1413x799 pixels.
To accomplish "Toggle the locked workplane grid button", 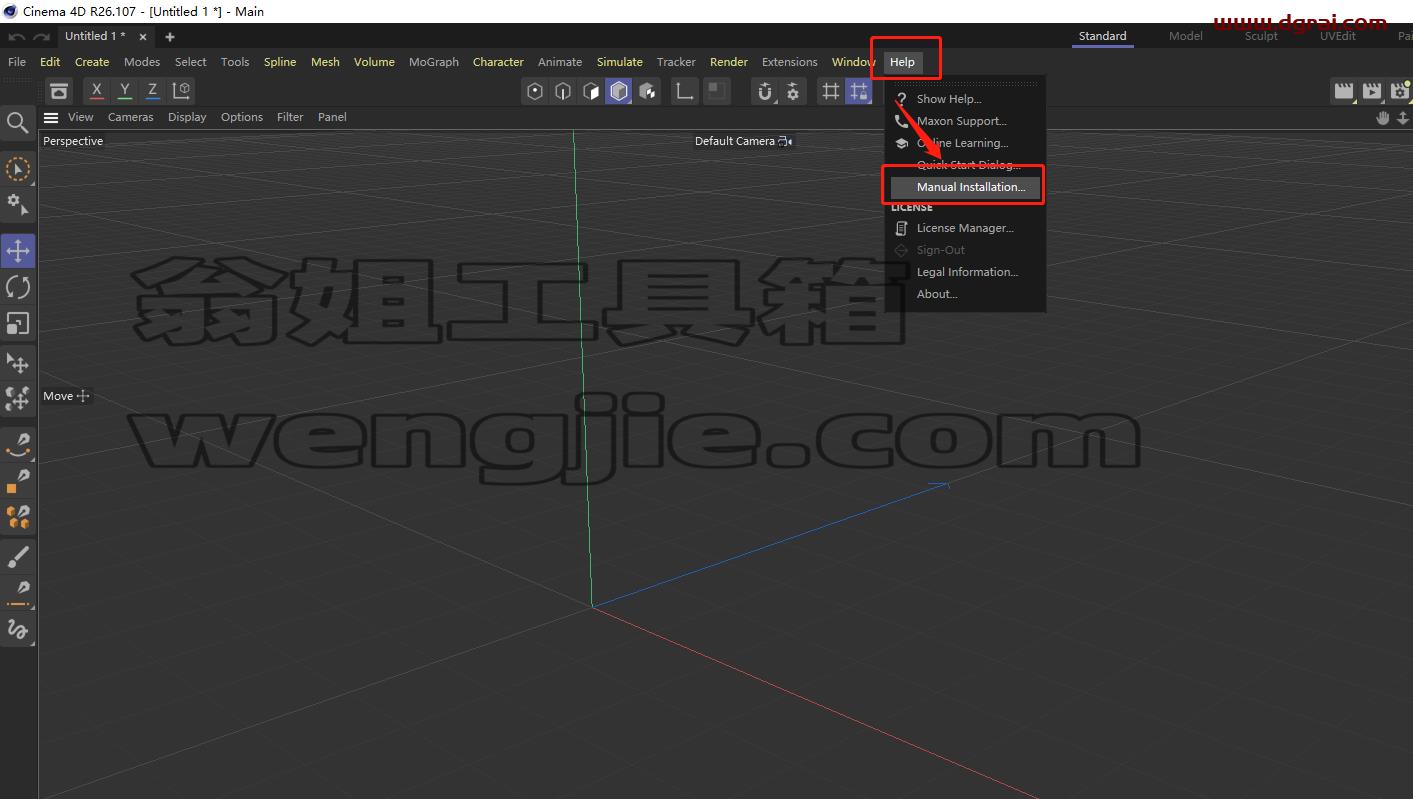I will tap(859, 92).
